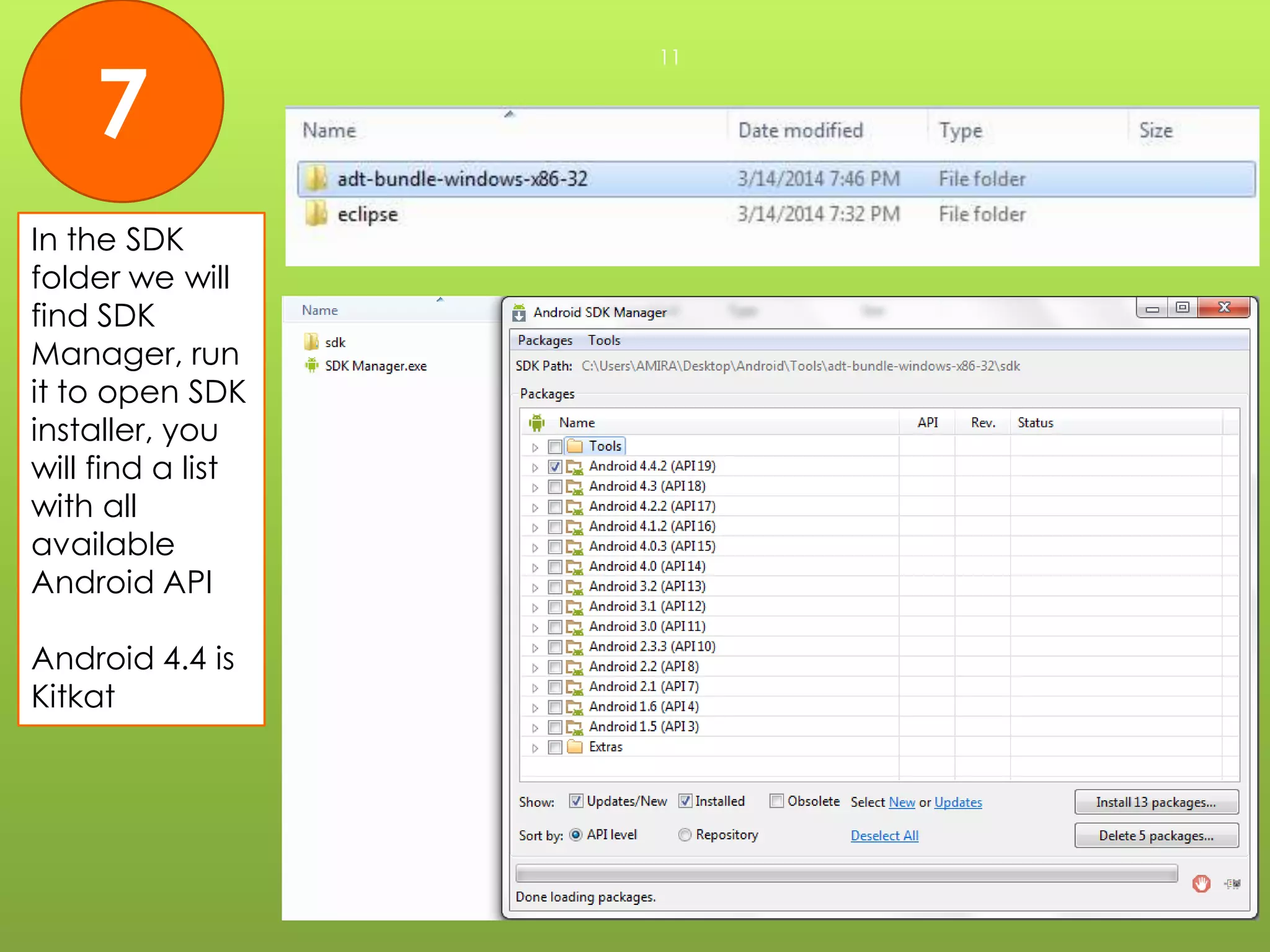This screenshot has height=952, width=1270.
Task: Expand the Android 4.0.3 (API 15) node
Action: click(535, 548)
